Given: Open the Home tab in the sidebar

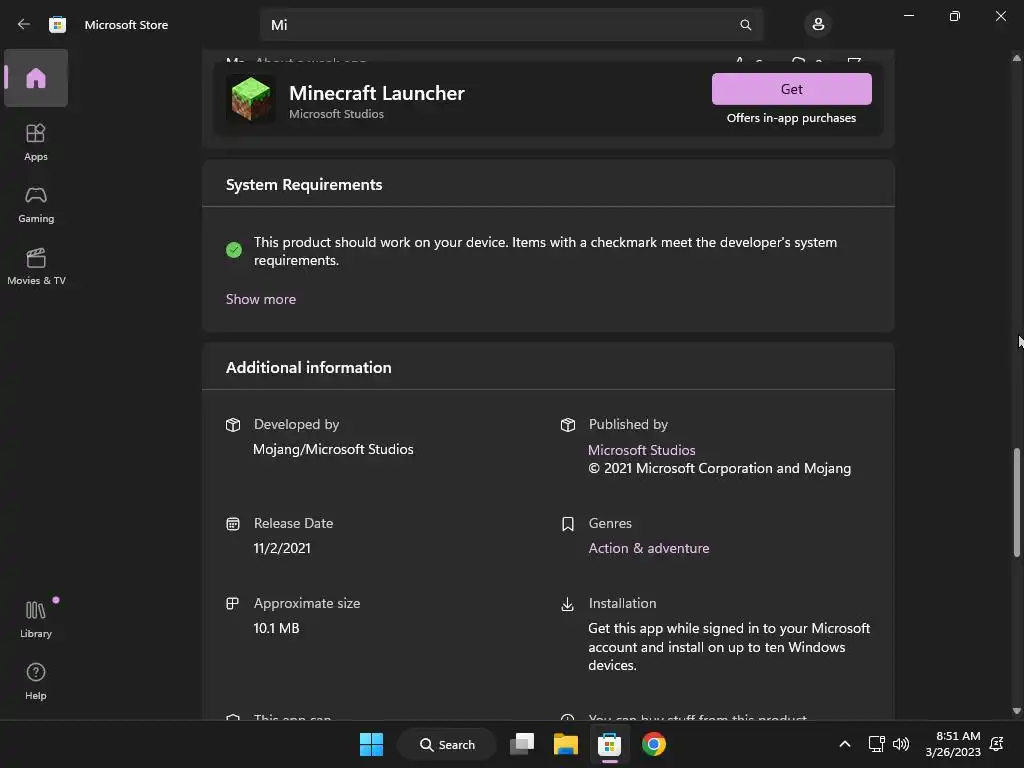Looking at the screenshot, I should (x=36, y=78).
